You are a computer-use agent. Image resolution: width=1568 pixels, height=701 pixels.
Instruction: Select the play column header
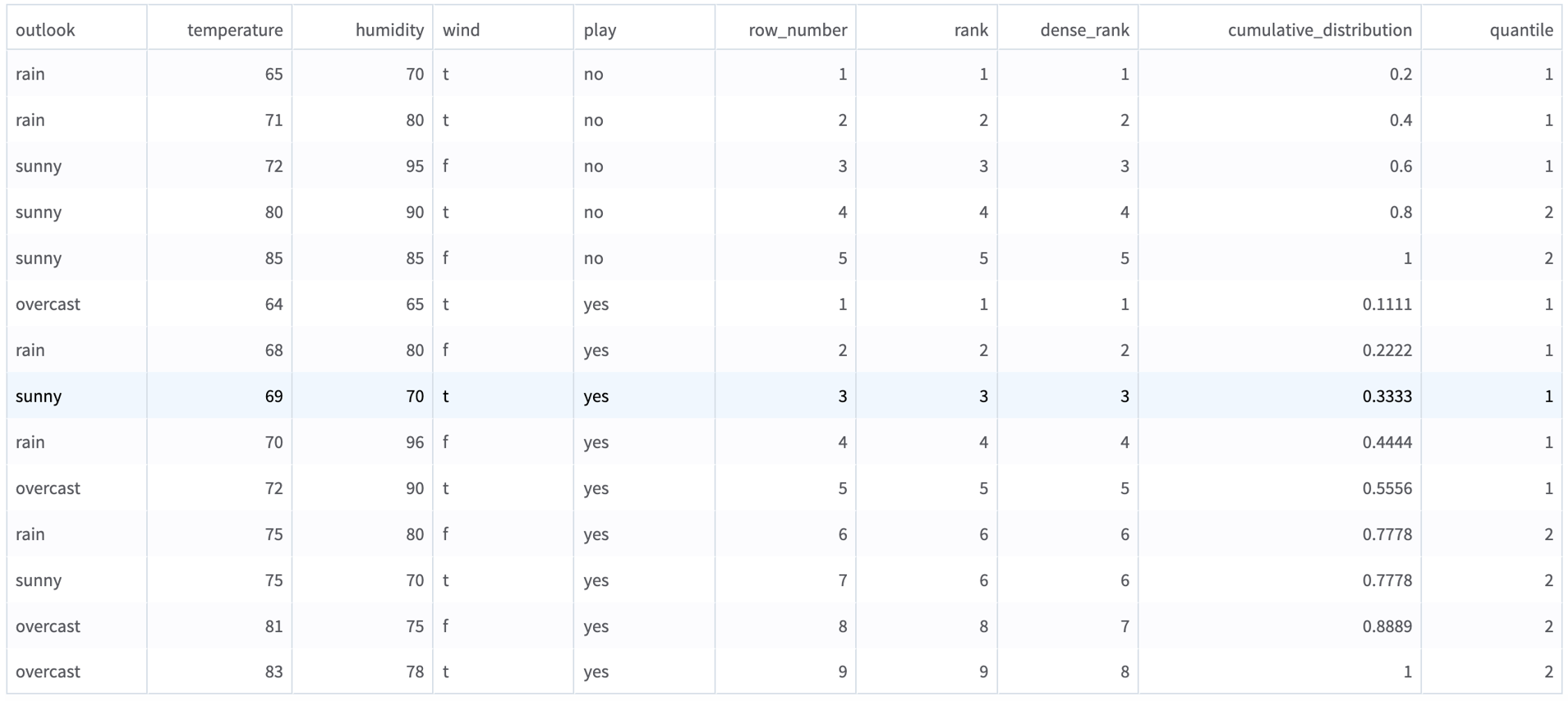click(600, 30)
